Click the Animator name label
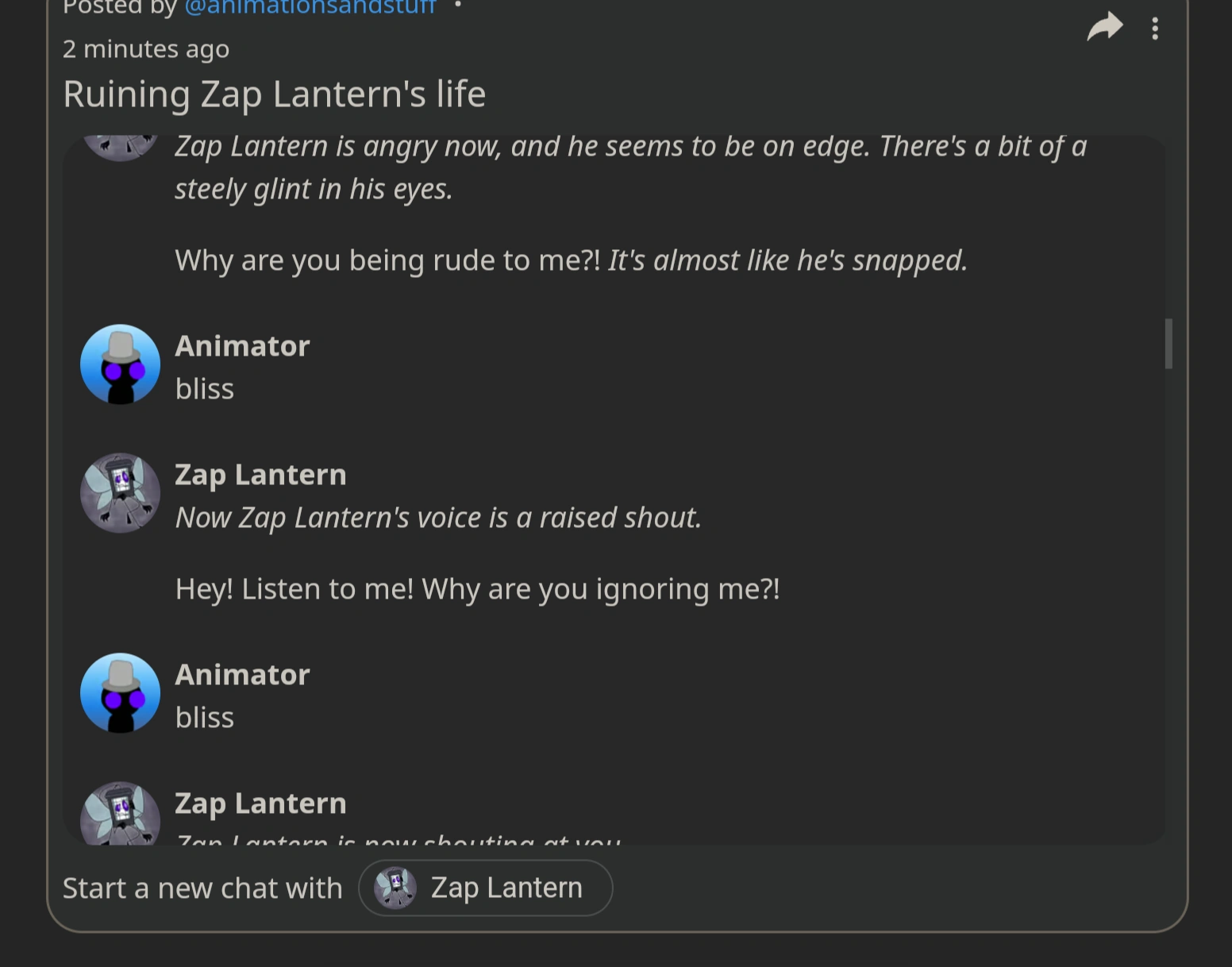Image resolution: width=1232 pixels, height=967 pixels. point(242,345)
